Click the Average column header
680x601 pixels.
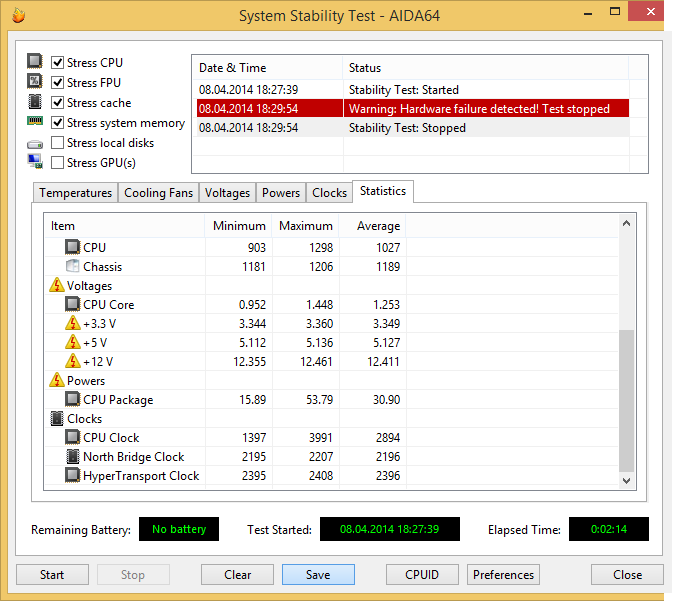pyautogui.click(x=373, y=226)
